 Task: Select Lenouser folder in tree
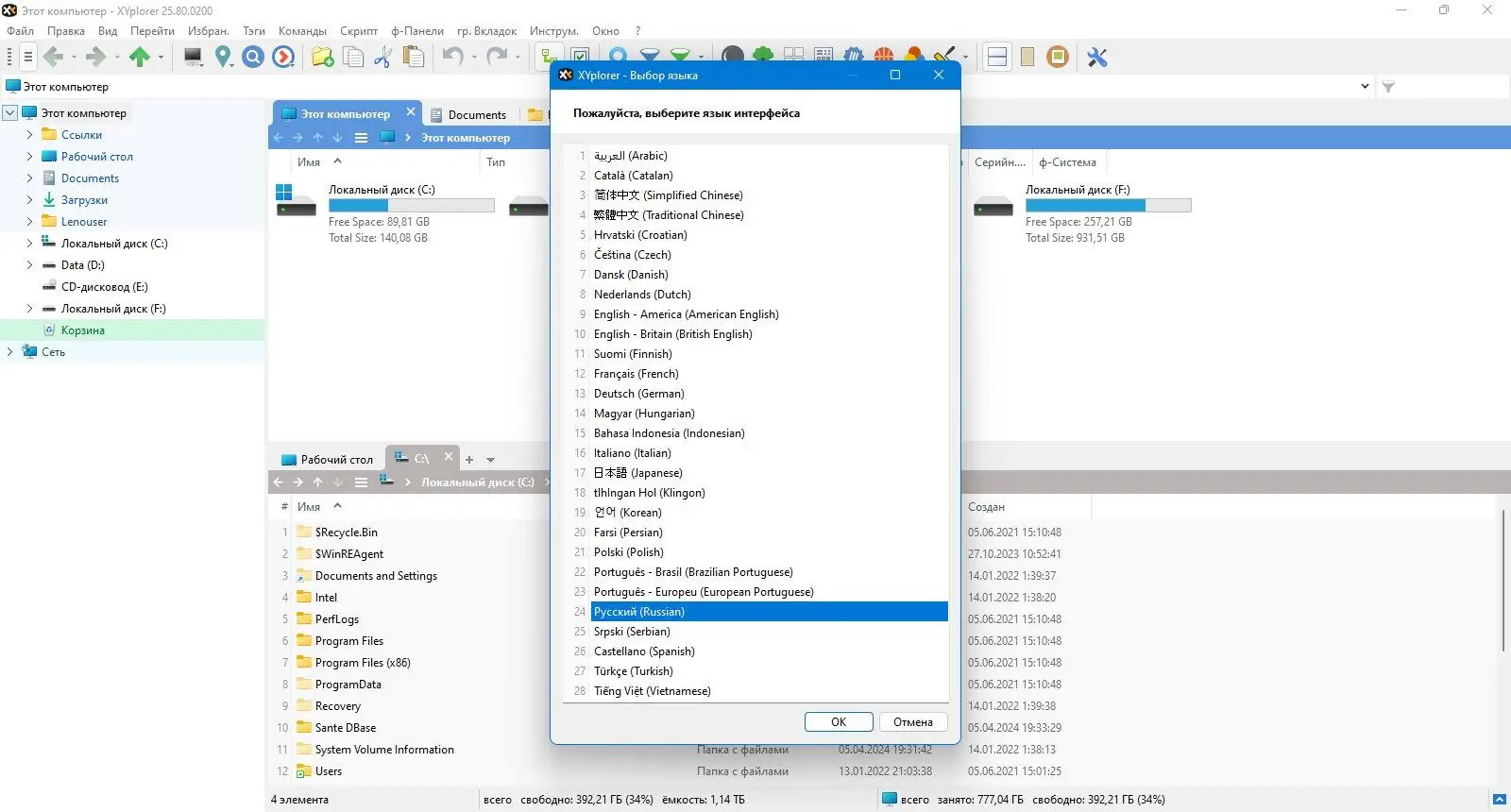click(84, 222)
